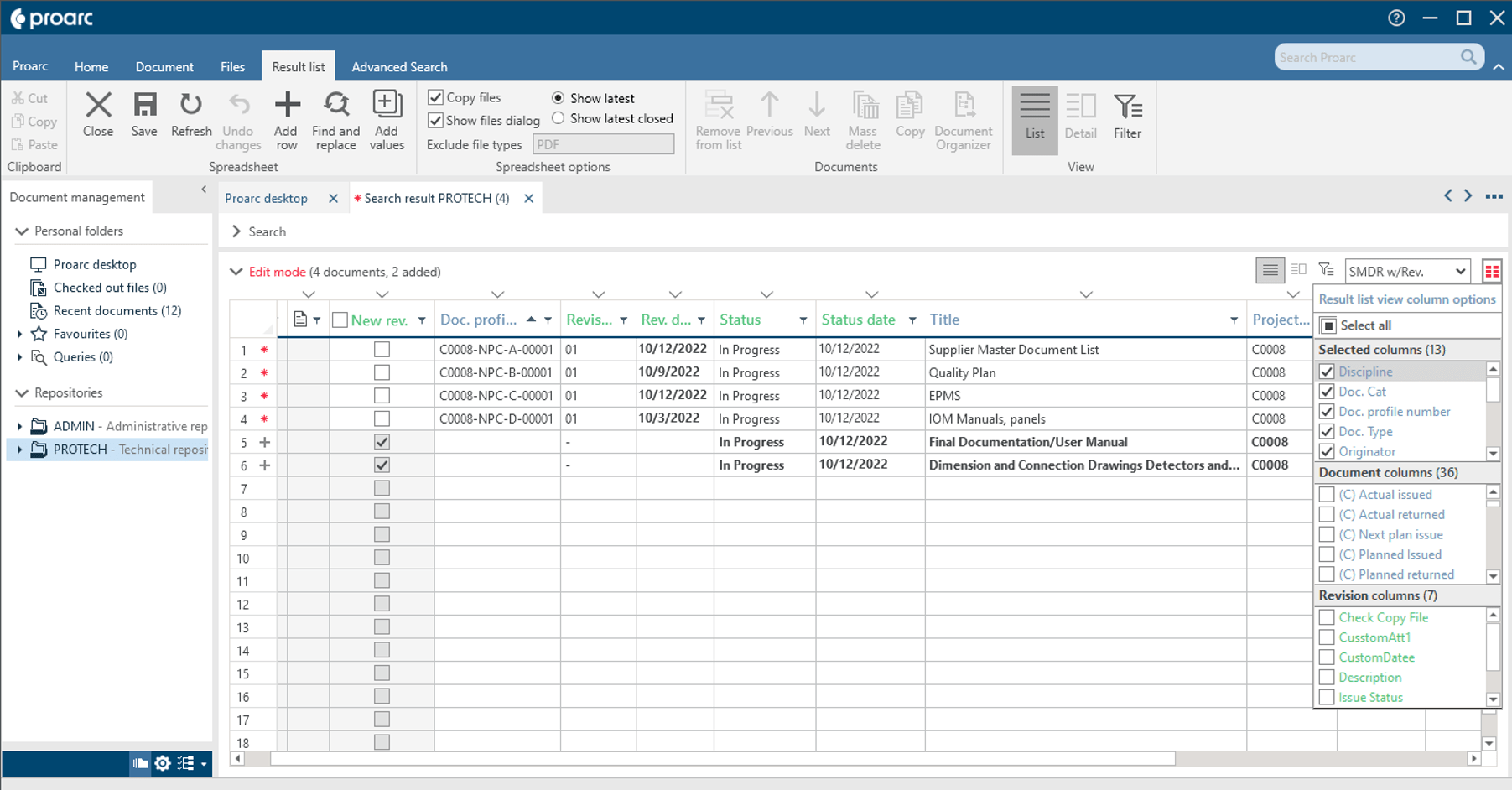Collapse the Edit mode section
The image size is (1512, 790).
click(236, 272)
